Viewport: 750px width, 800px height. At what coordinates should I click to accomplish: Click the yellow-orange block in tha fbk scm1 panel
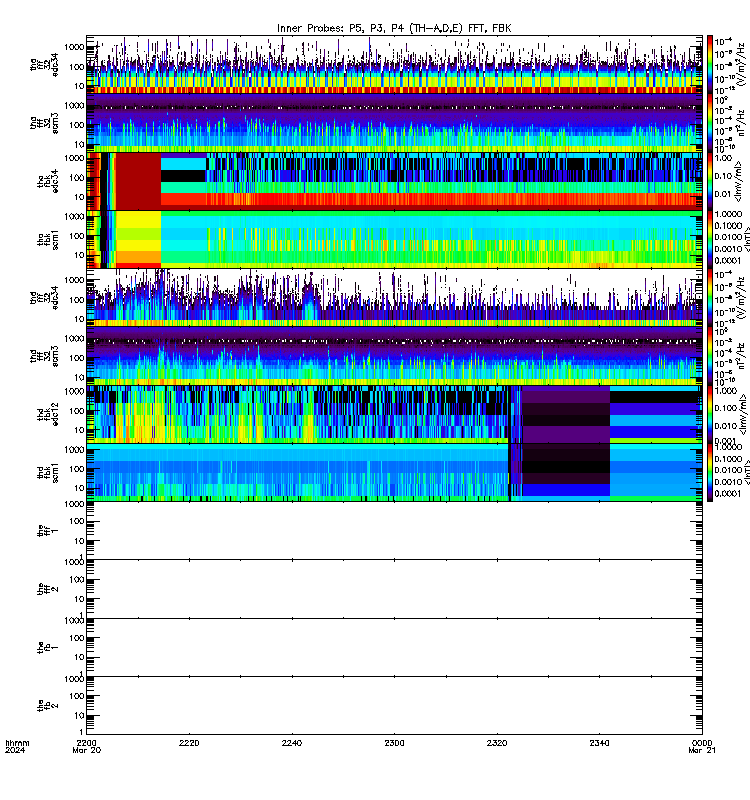point(138,239)
